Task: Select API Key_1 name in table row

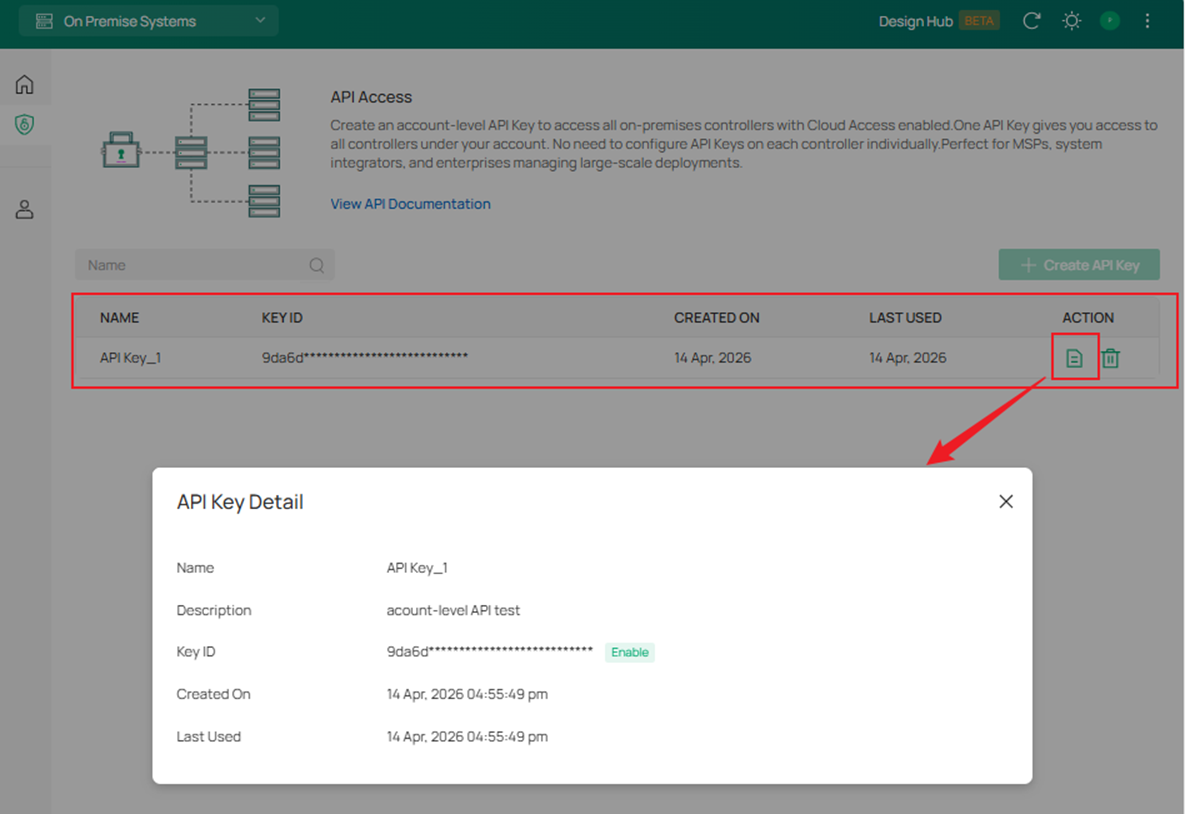Action: click(x=131, y=357)
